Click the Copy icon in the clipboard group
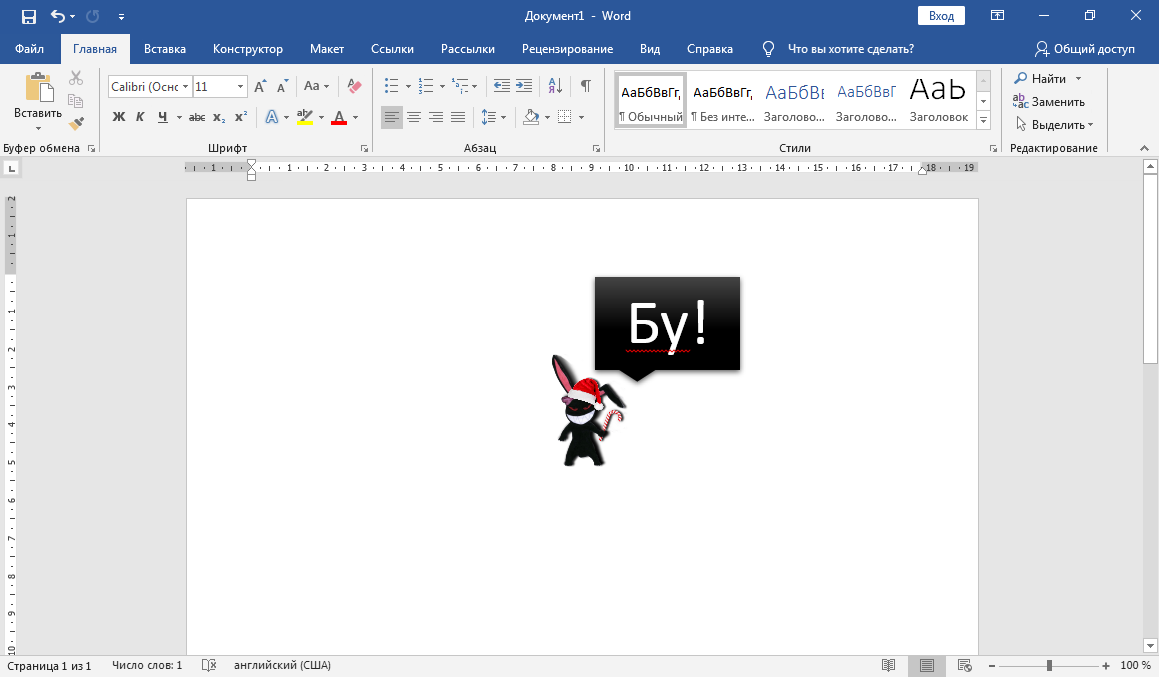Screen dimensions: 1159x677 75,101
